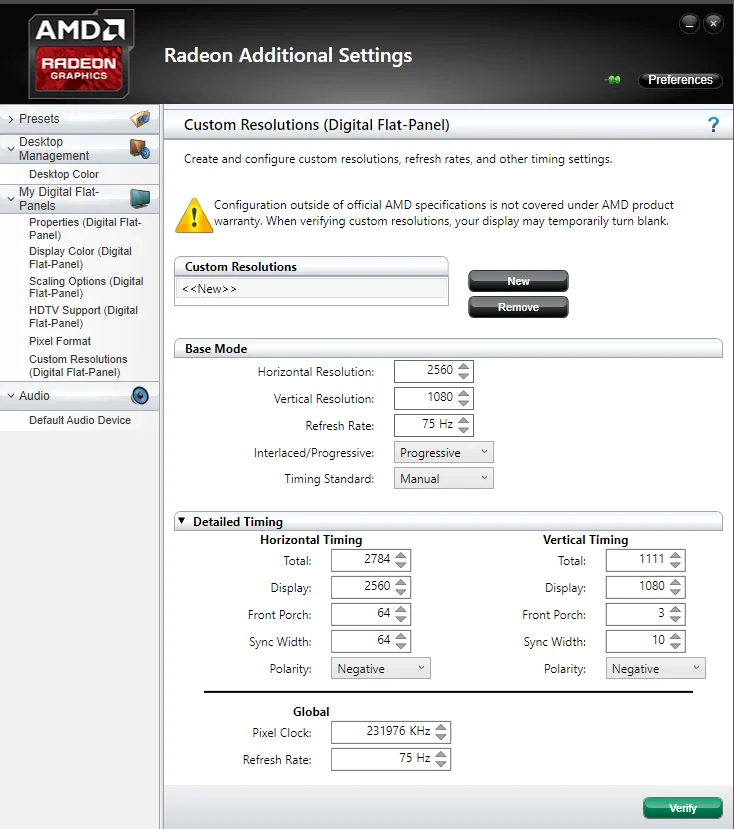Increase the Pixel Clock value
The height and width of the screenshot is (829, 734).
coord(441,727)
